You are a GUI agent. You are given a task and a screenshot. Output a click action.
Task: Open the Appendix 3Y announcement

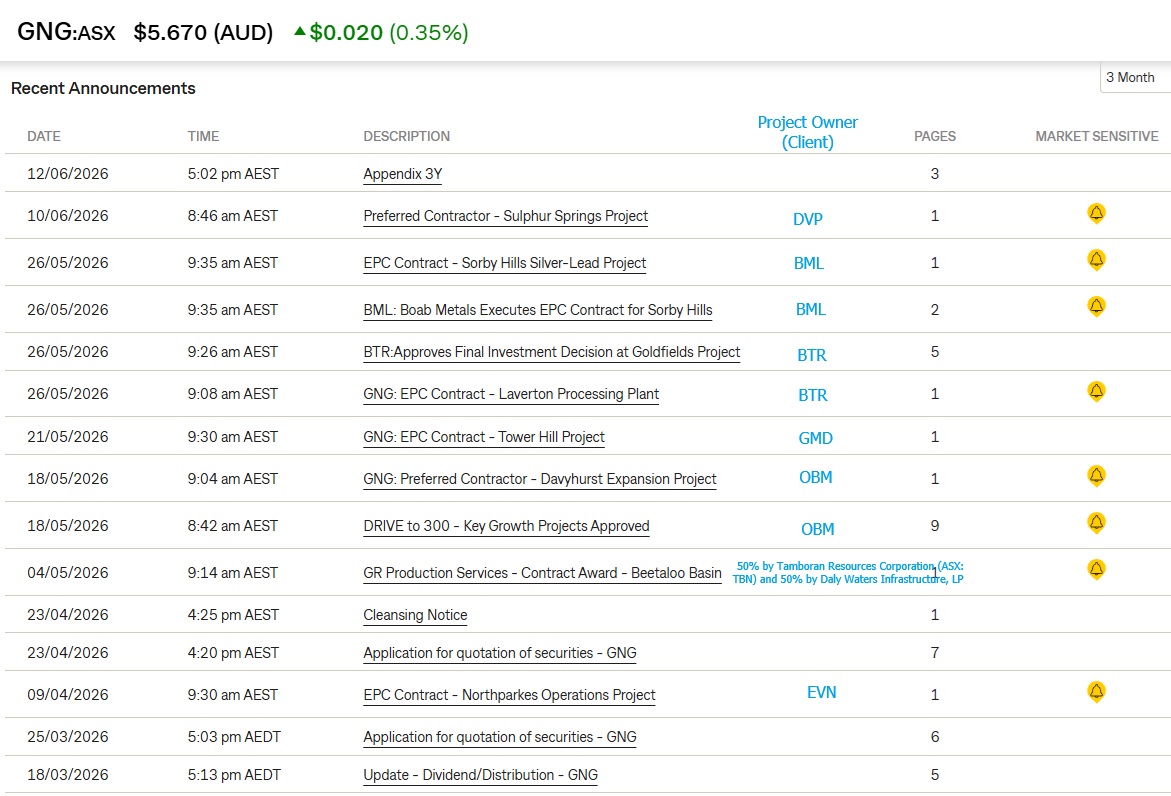[x=403, y=174]
